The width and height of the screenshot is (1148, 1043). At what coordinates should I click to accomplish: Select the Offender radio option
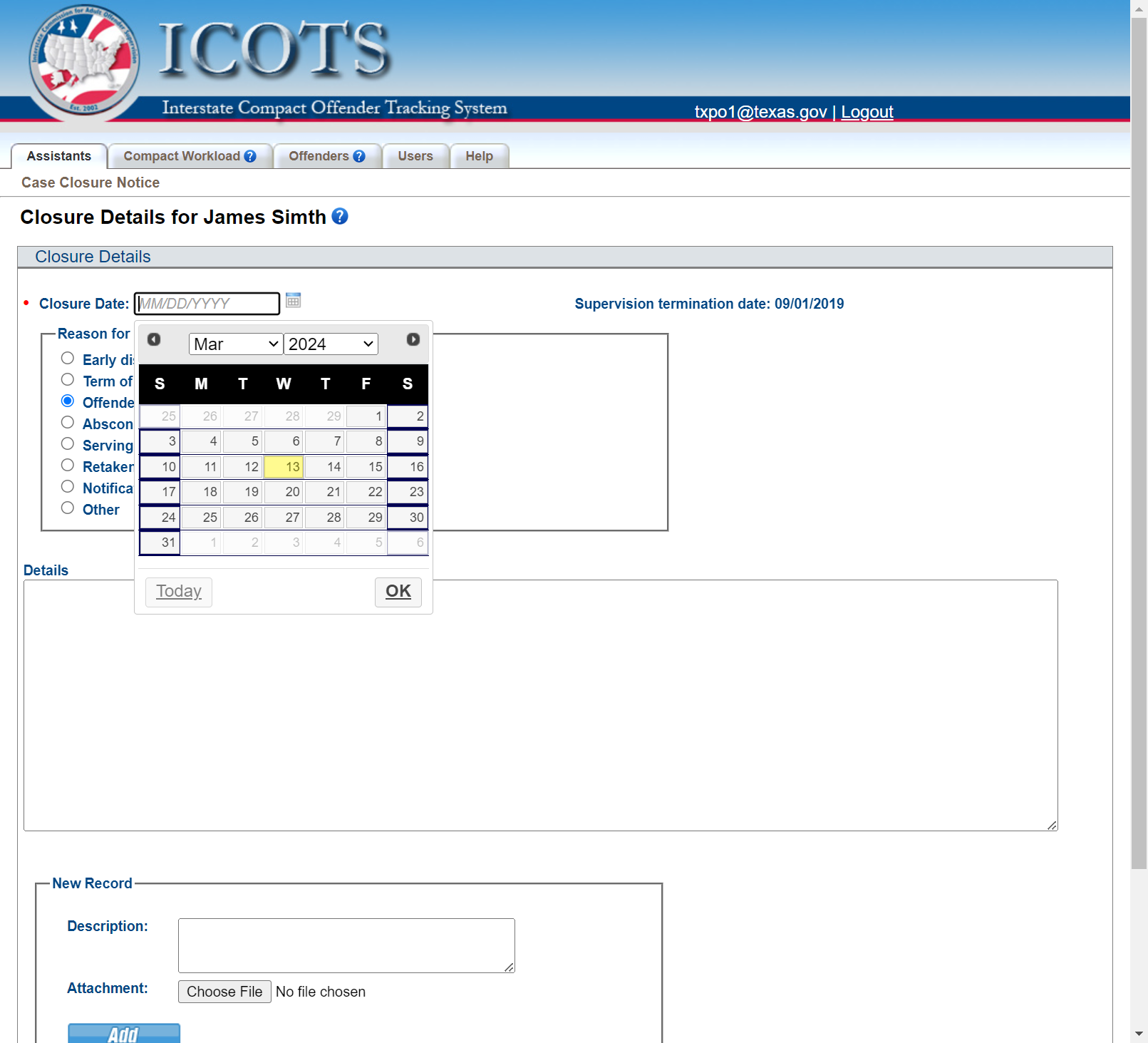68,401
